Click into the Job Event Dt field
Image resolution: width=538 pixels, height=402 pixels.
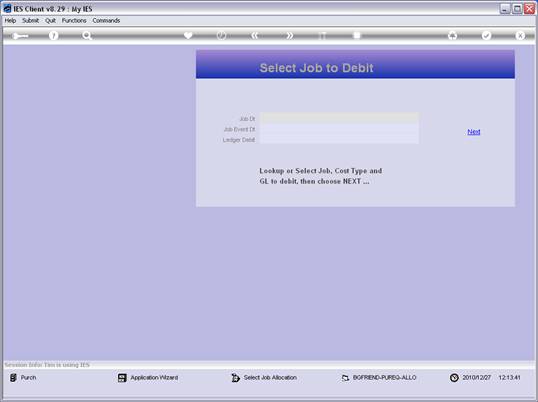tap(339, 129)
